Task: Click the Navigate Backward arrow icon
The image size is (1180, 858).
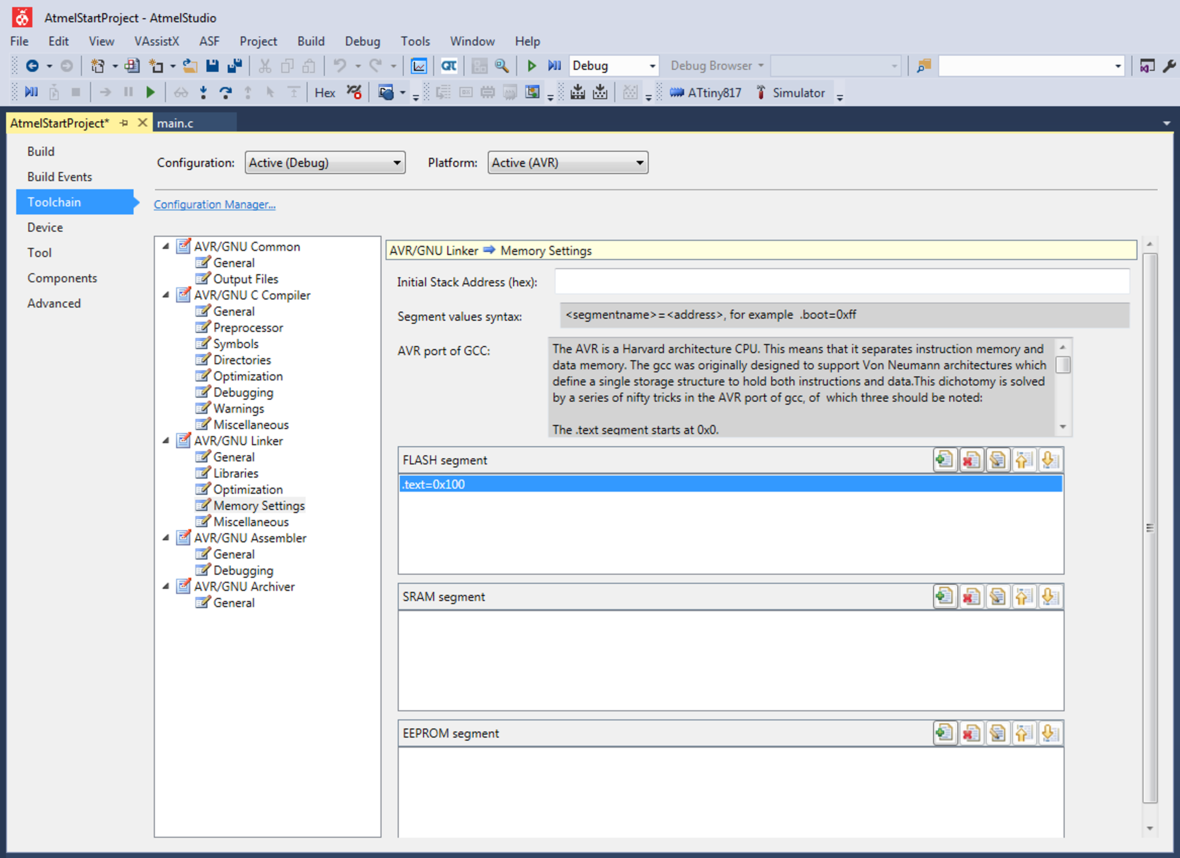Action: point(32,66)
